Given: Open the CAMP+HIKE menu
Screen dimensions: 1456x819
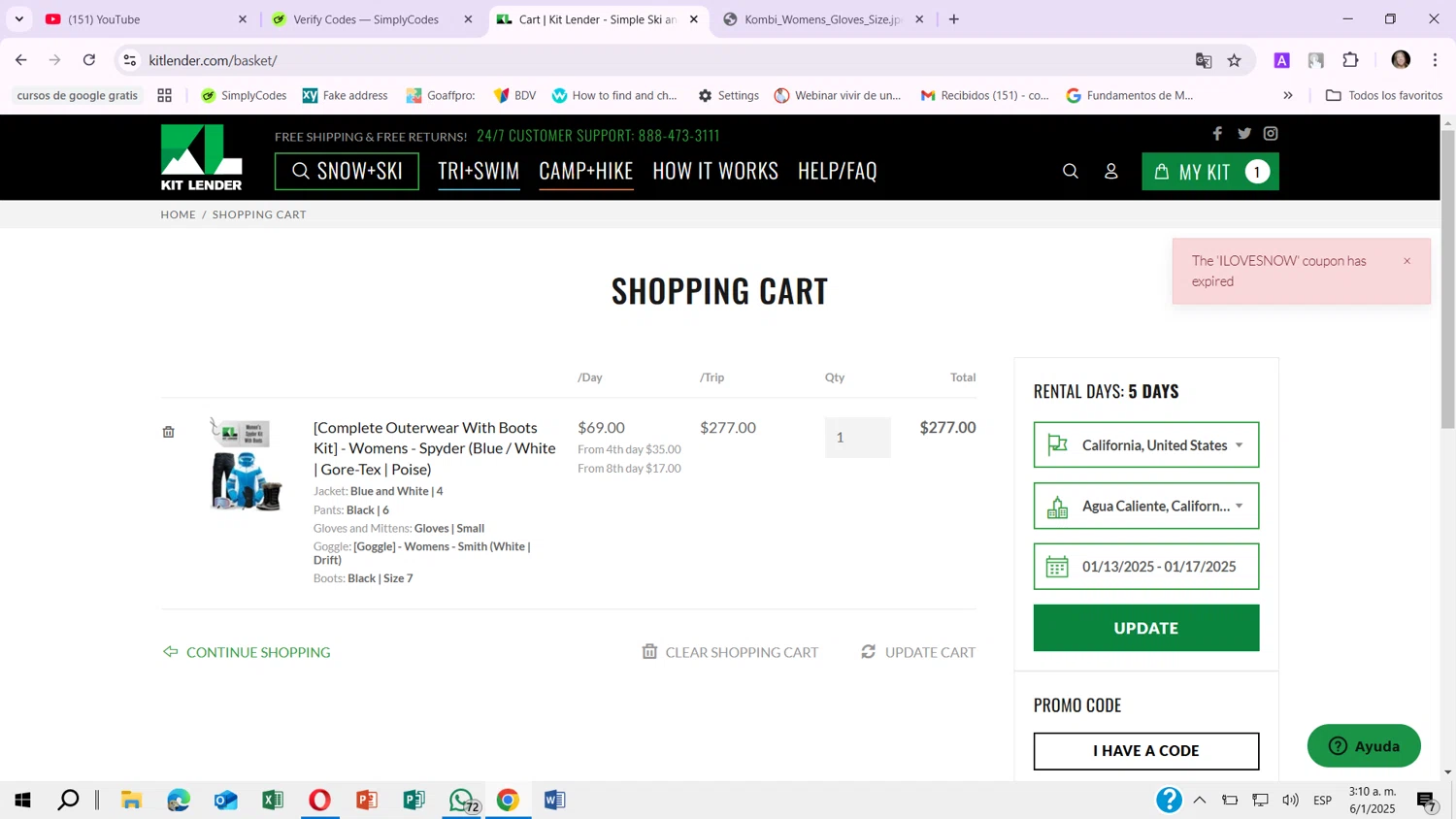Looking at the screenshot, I should pyautogui.click(x=586, y=171).
